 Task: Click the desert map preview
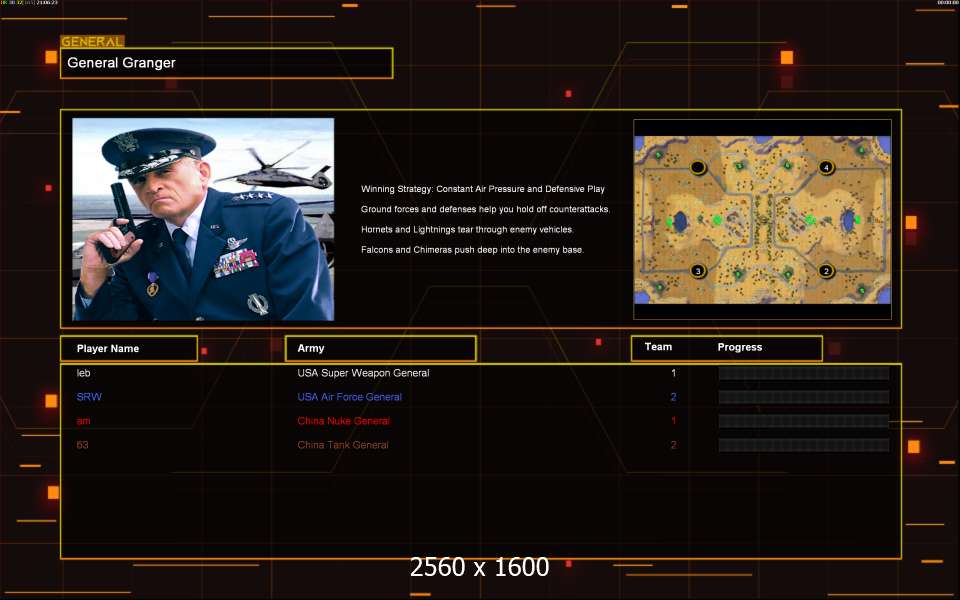[762, 220]
